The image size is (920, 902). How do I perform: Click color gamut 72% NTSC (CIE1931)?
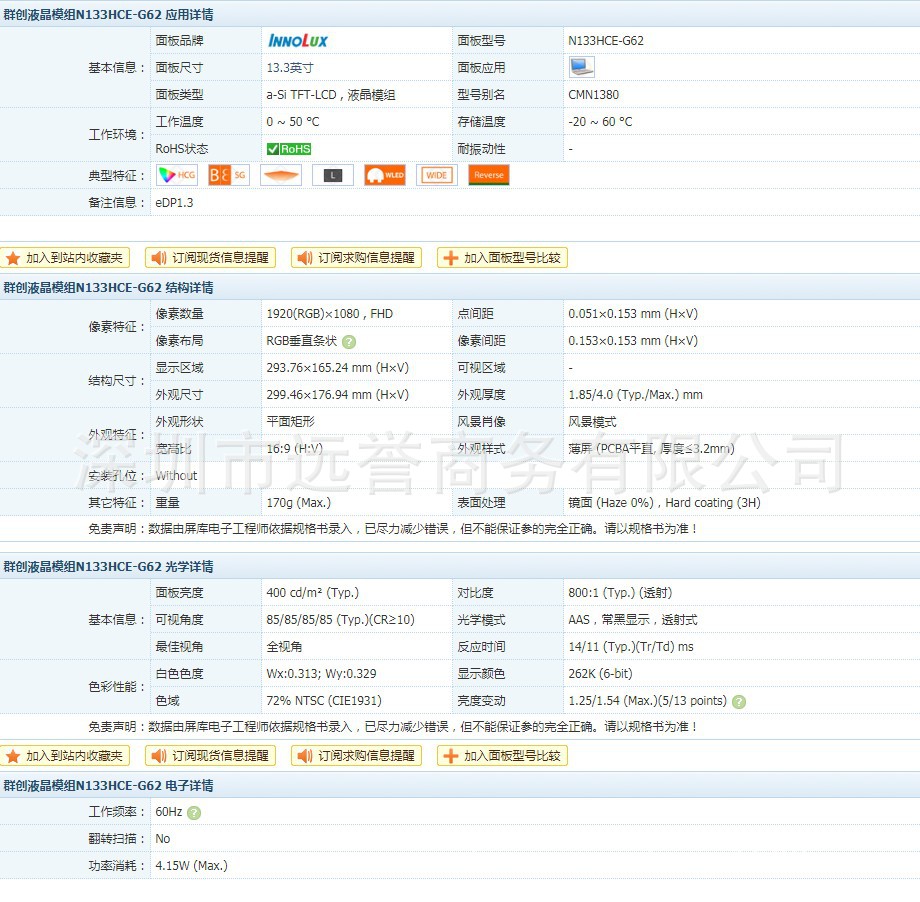[324, 700]
